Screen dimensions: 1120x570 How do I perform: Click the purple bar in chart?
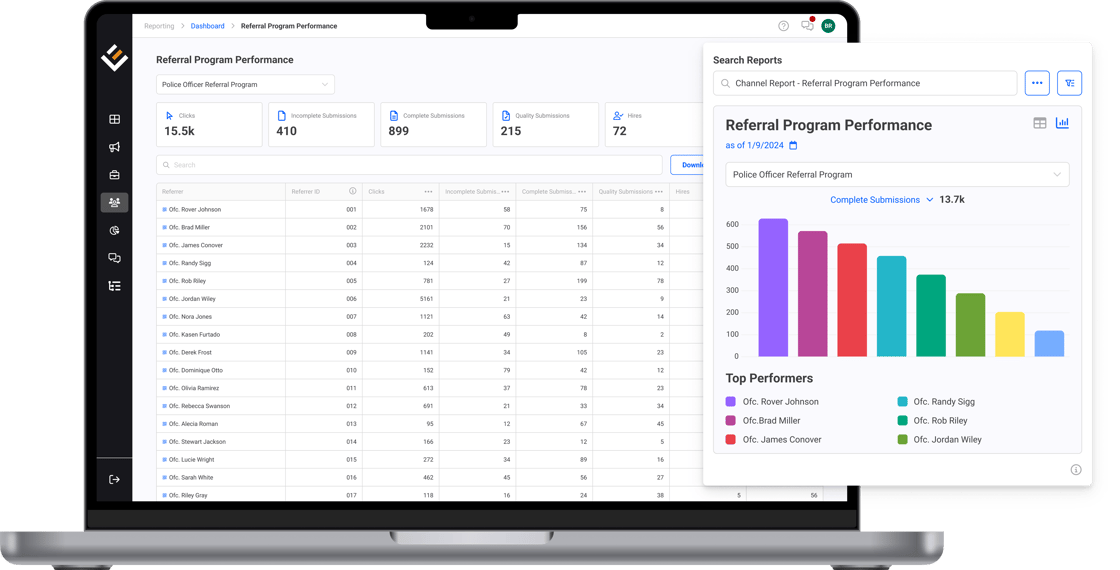pos(773,287)
